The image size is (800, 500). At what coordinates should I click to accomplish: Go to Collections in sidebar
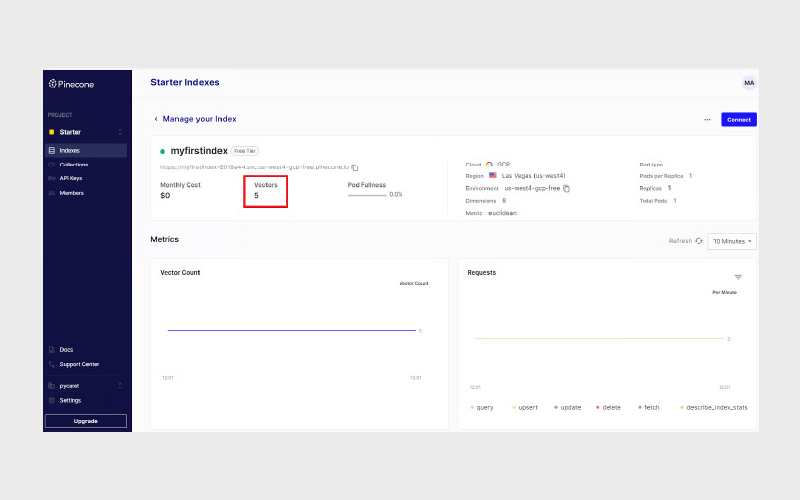point(73,165)
